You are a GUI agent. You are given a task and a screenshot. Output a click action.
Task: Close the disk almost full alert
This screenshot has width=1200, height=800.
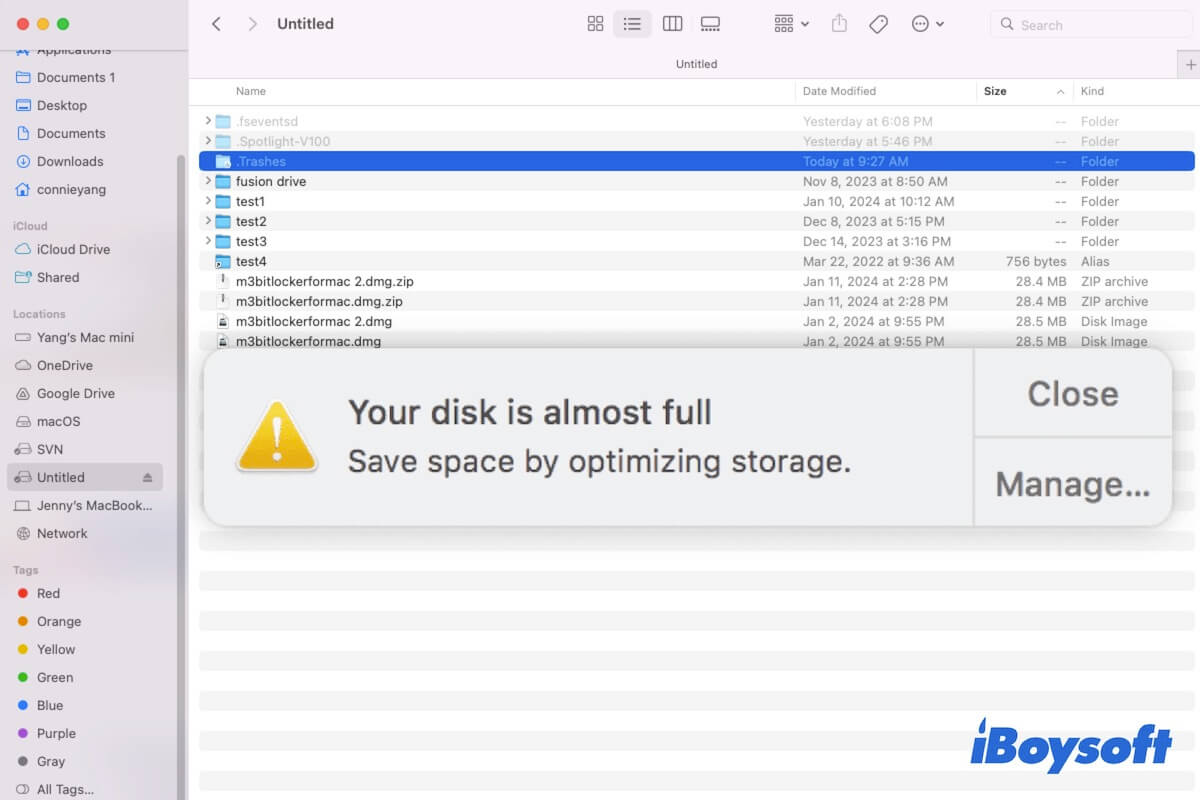(x=1071, y=394)
